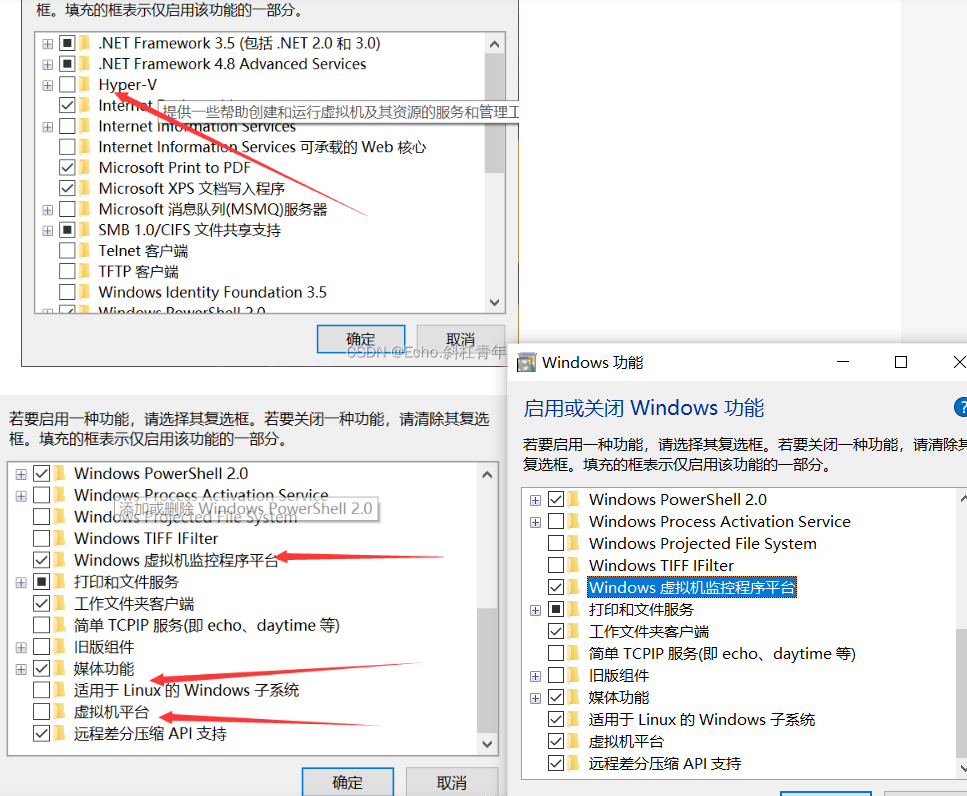Click folder icon beside 虚拟机平台 in right dialog
Viewport: 967px width, 796px height.
(x=574, y=741)
